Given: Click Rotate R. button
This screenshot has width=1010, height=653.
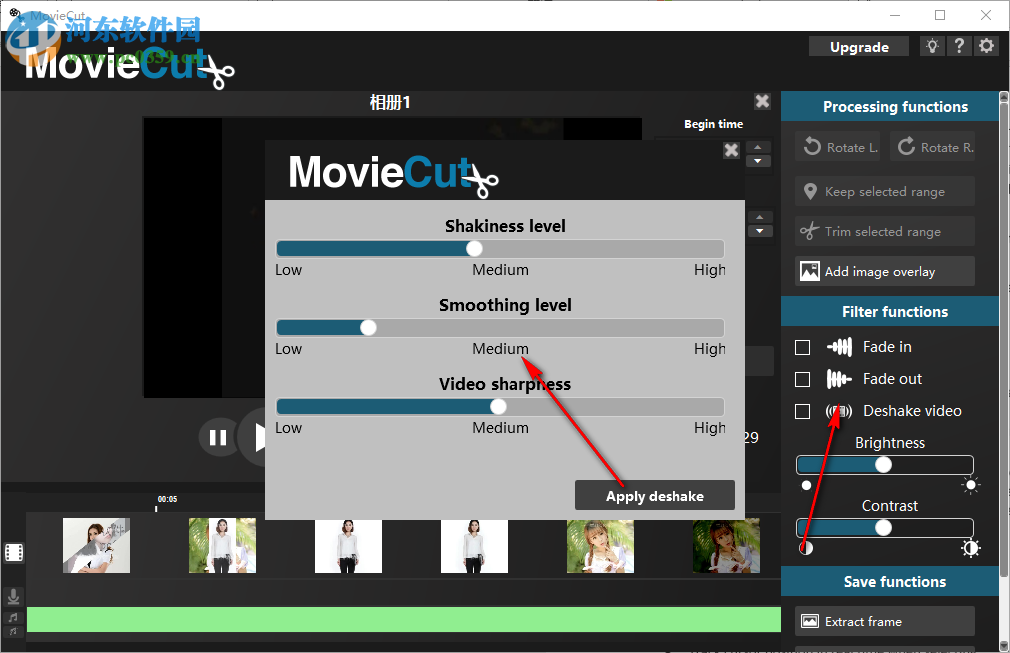Looking at the screenshot, I should 933,147.
